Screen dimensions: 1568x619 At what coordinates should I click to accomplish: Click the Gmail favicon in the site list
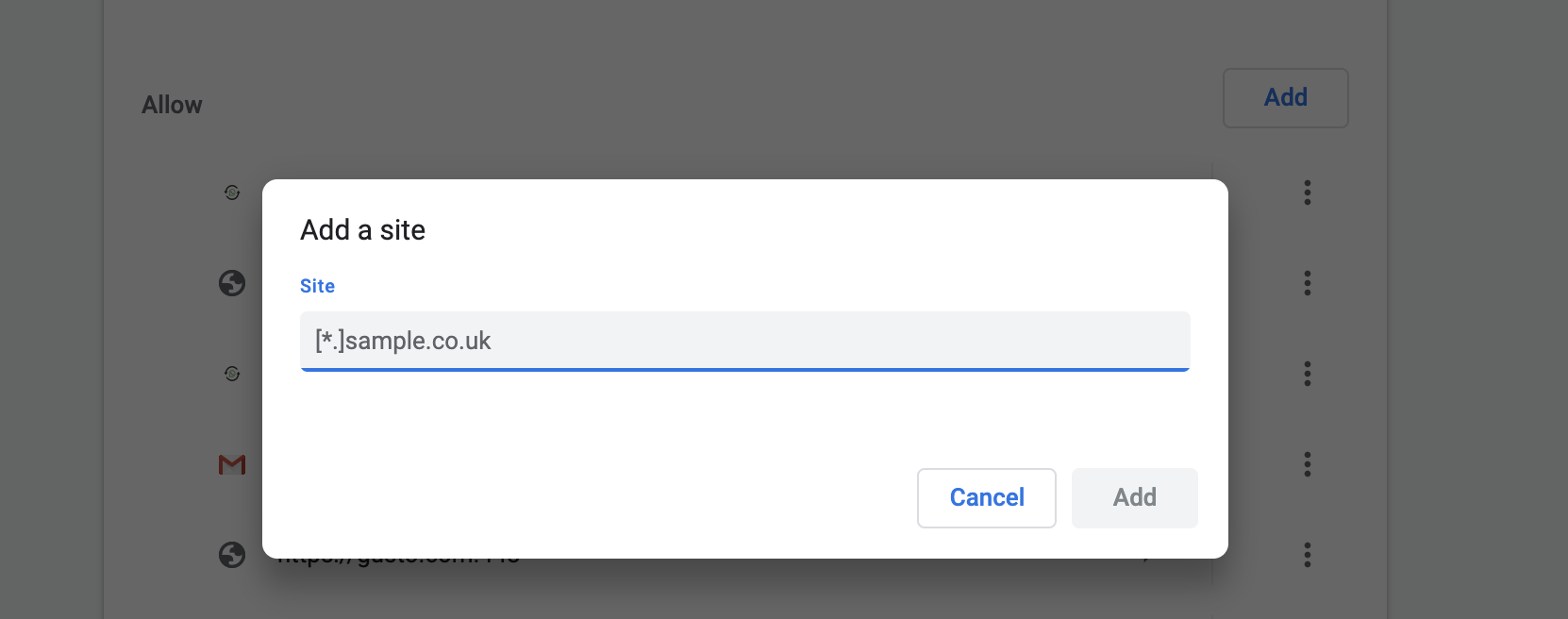click(x=232, y=464)
